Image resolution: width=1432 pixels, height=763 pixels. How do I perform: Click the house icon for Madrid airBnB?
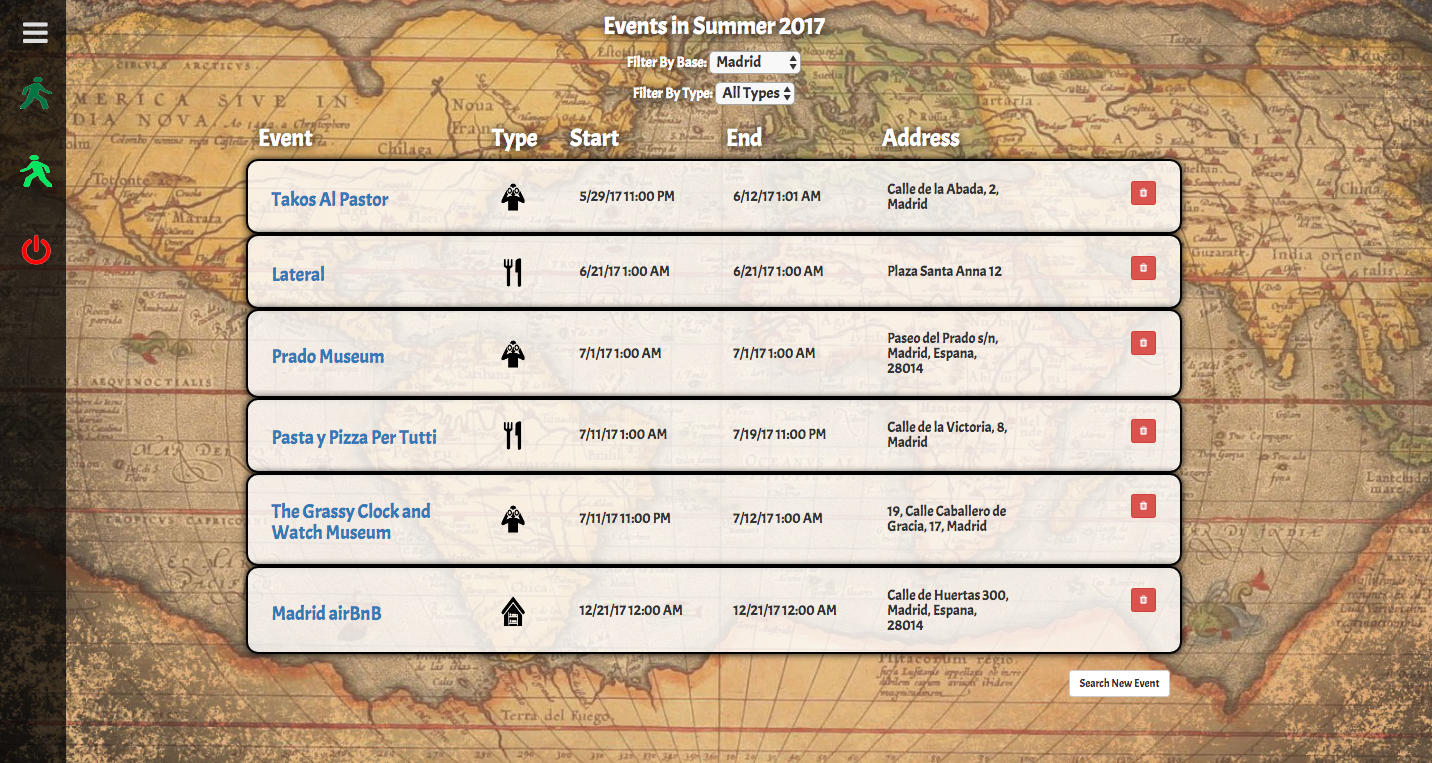(513, 611)
